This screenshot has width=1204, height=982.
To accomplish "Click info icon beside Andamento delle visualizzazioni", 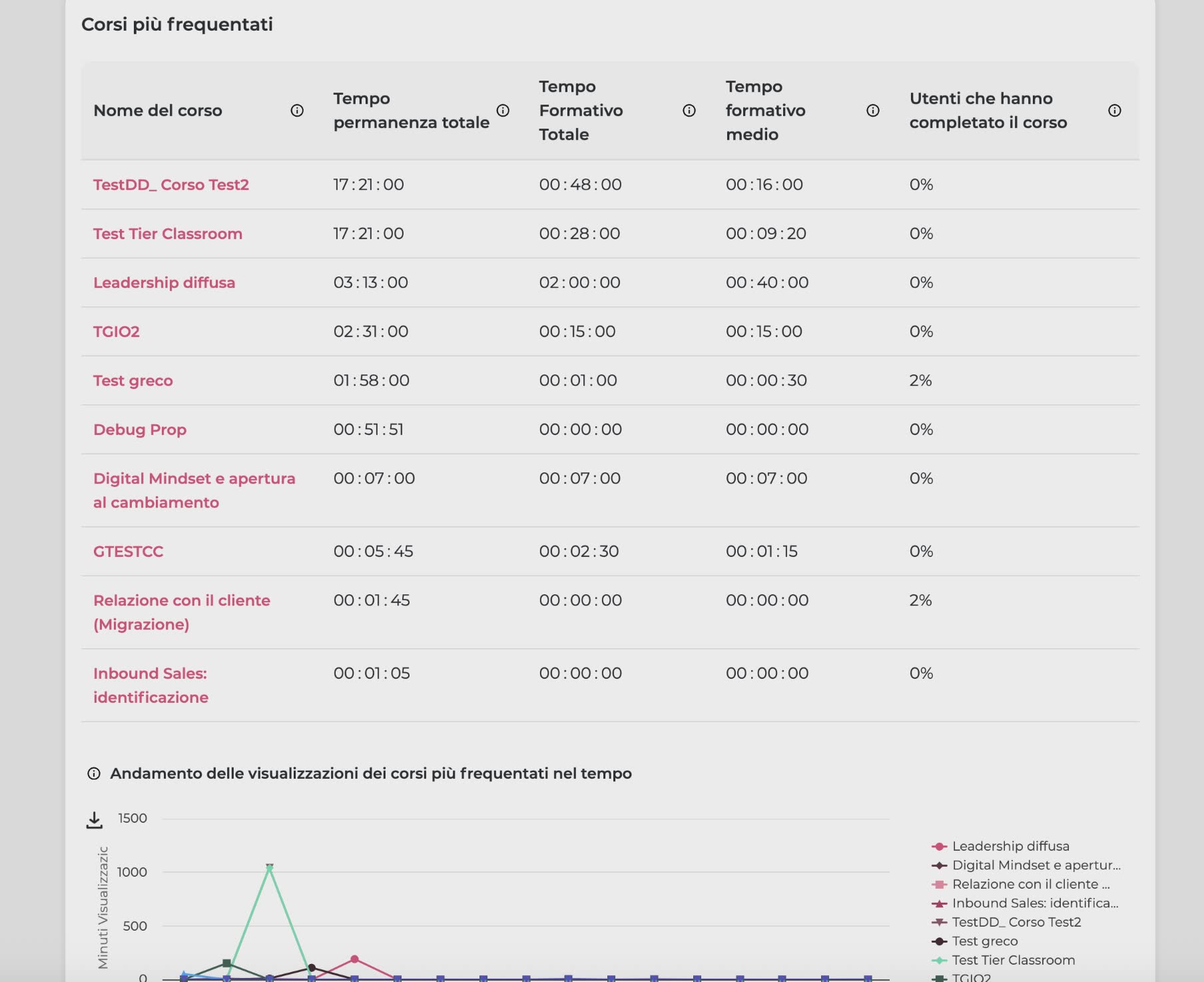I will click(x=94, y=773).
